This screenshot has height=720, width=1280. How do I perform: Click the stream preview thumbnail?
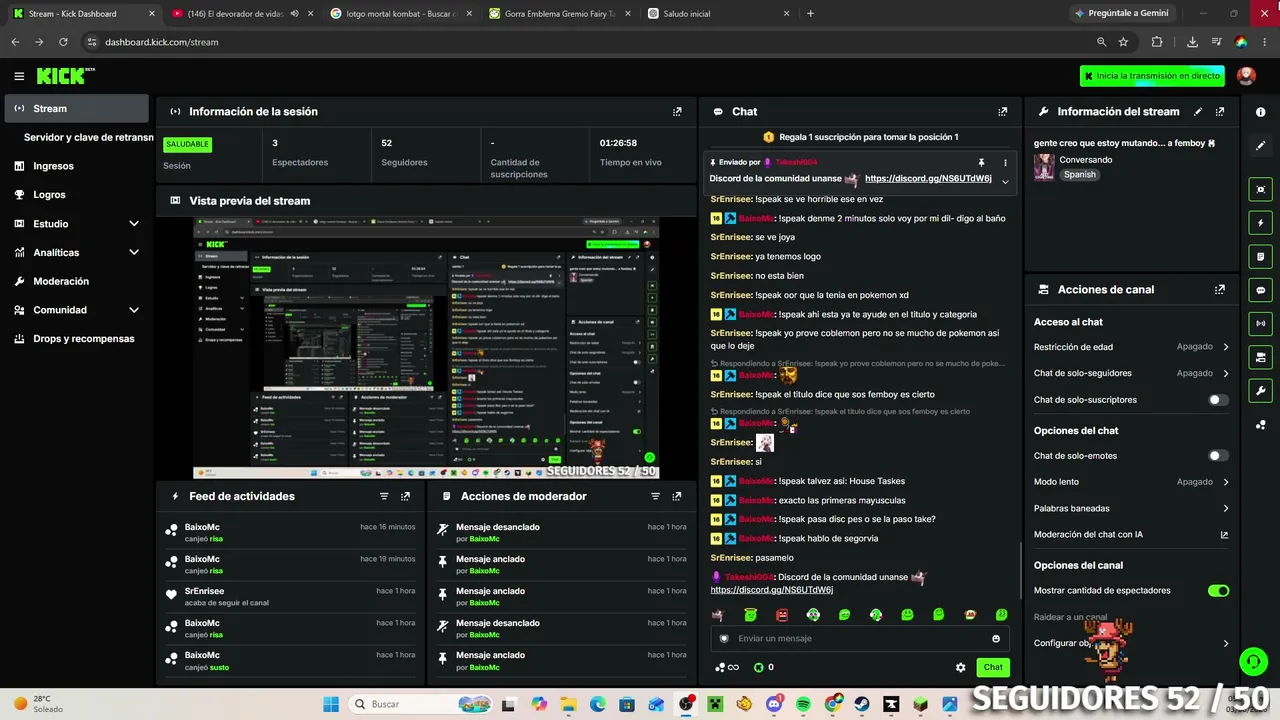point(426,348)
